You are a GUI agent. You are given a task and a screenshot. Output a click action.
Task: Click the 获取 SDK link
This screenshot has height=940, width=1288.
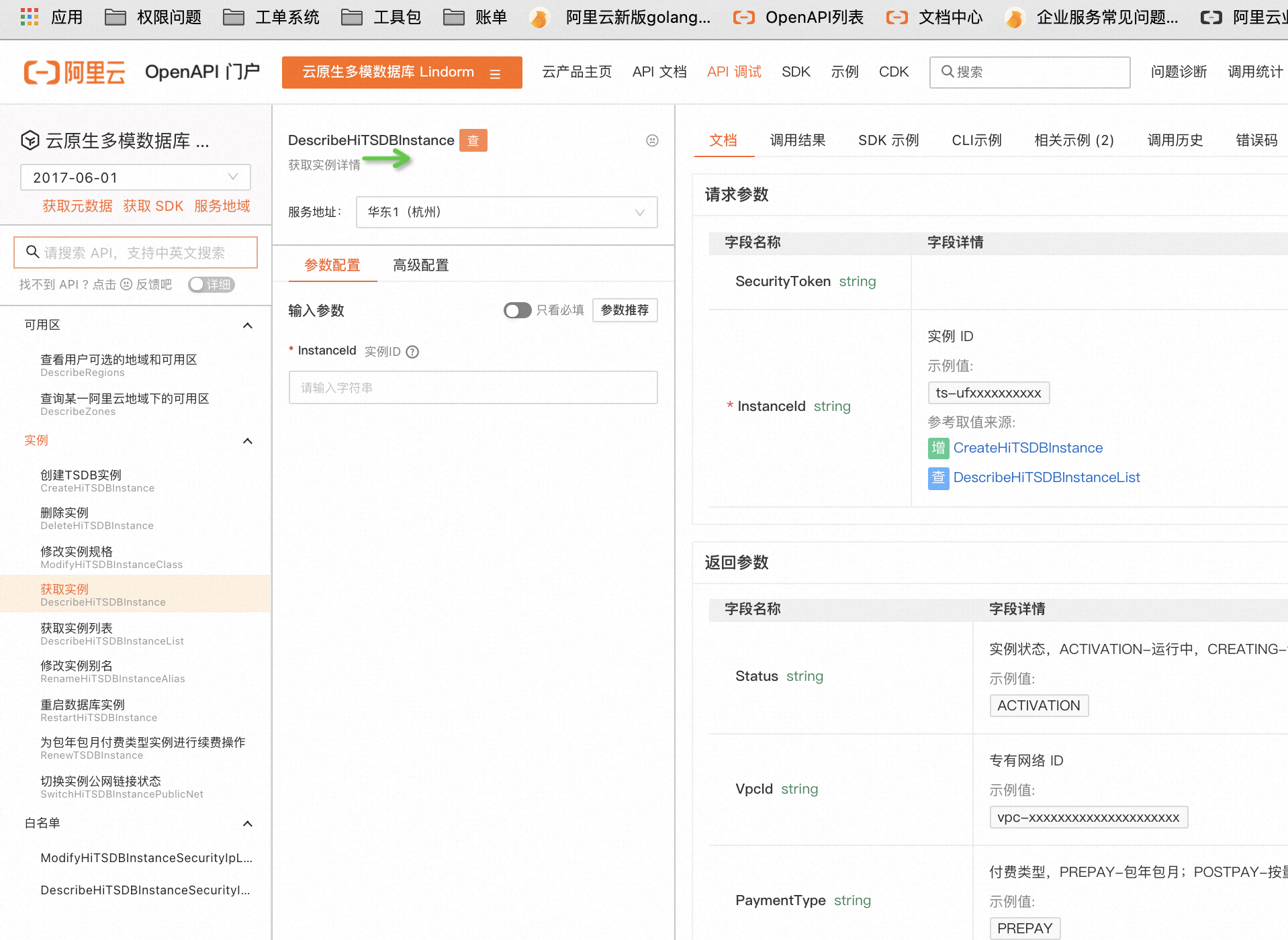pyautogui.click(x=153, y=206)
